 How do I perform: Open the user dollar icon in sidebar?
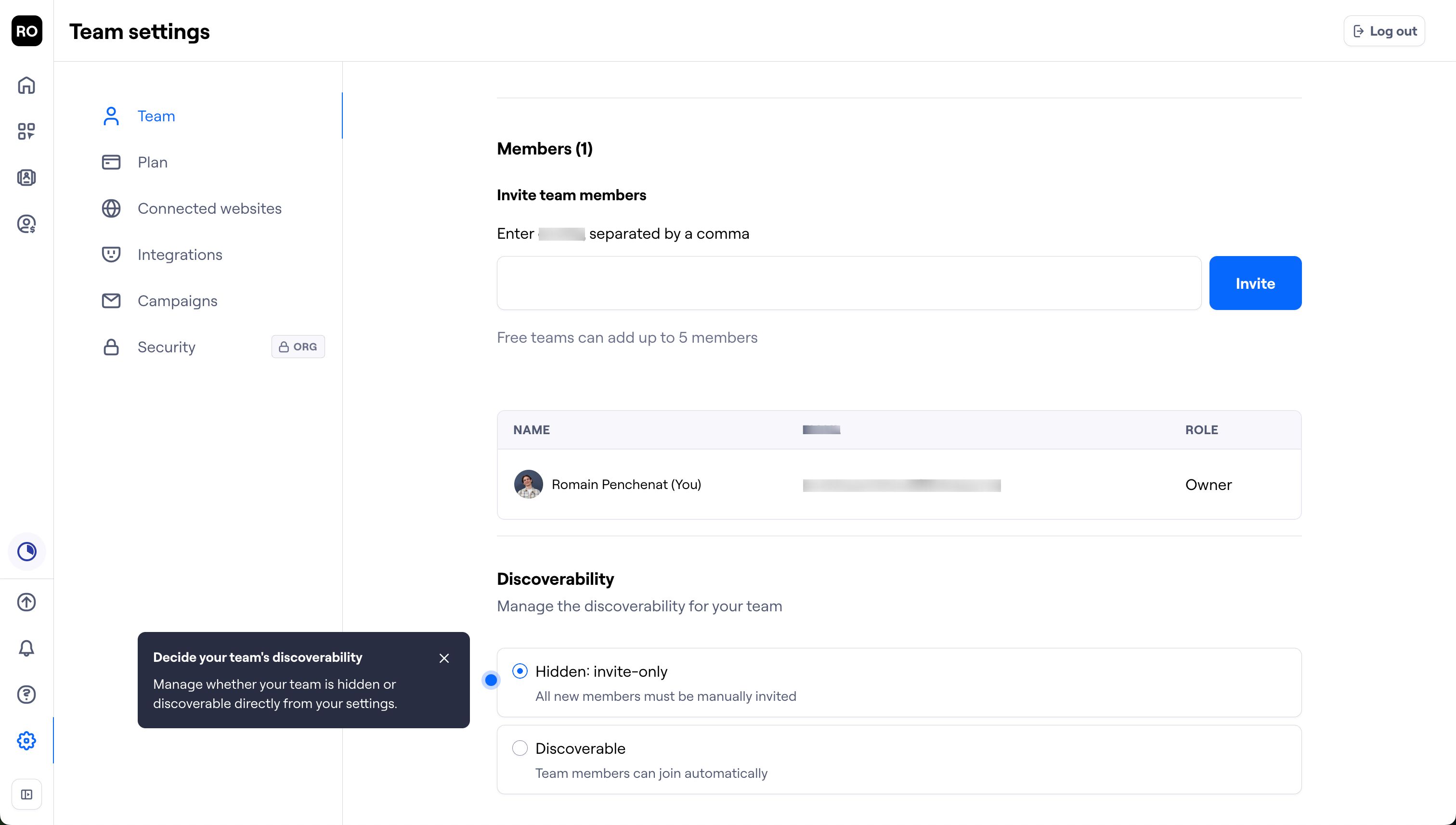26,224
